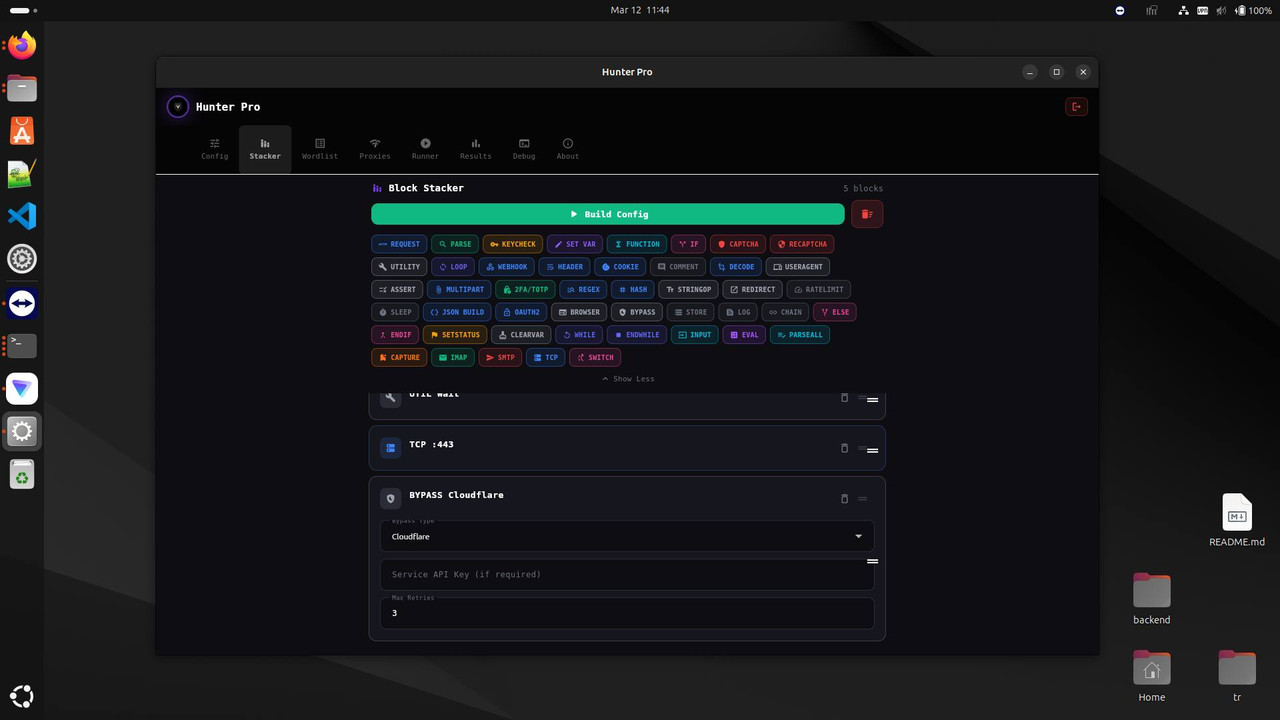1280x720 pixels.
Task: Insert a RECAPTCHA block
Action: (x=801, y=244)
